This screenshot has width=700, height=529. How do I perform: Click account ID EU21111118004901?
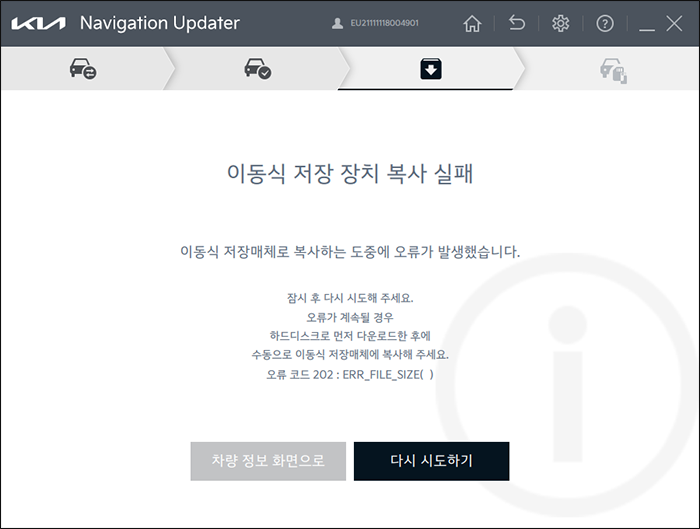pos(384,23)
